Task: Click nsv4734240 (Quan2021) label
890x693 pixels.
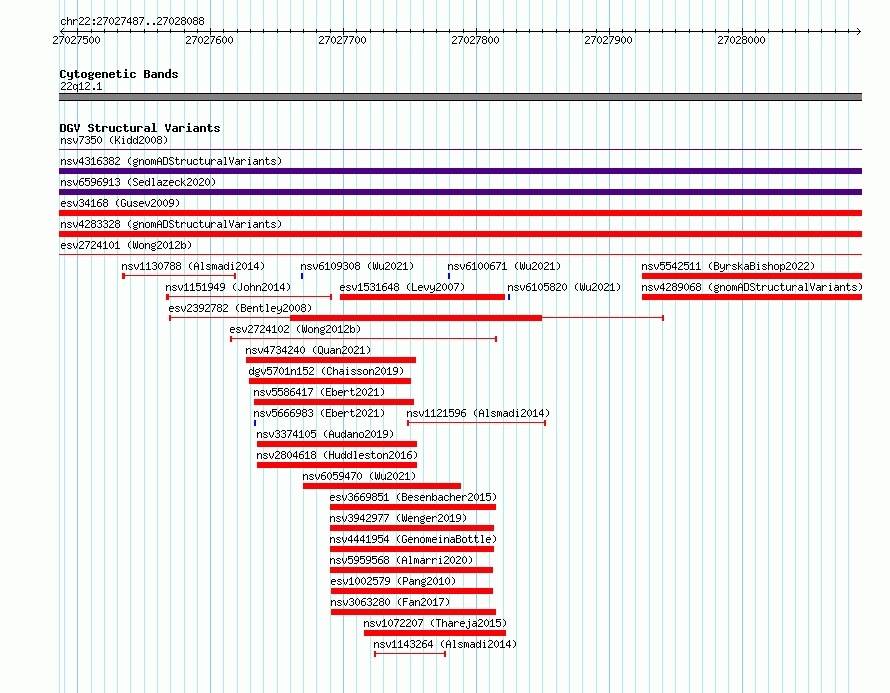Action: (x=308, y=350)
